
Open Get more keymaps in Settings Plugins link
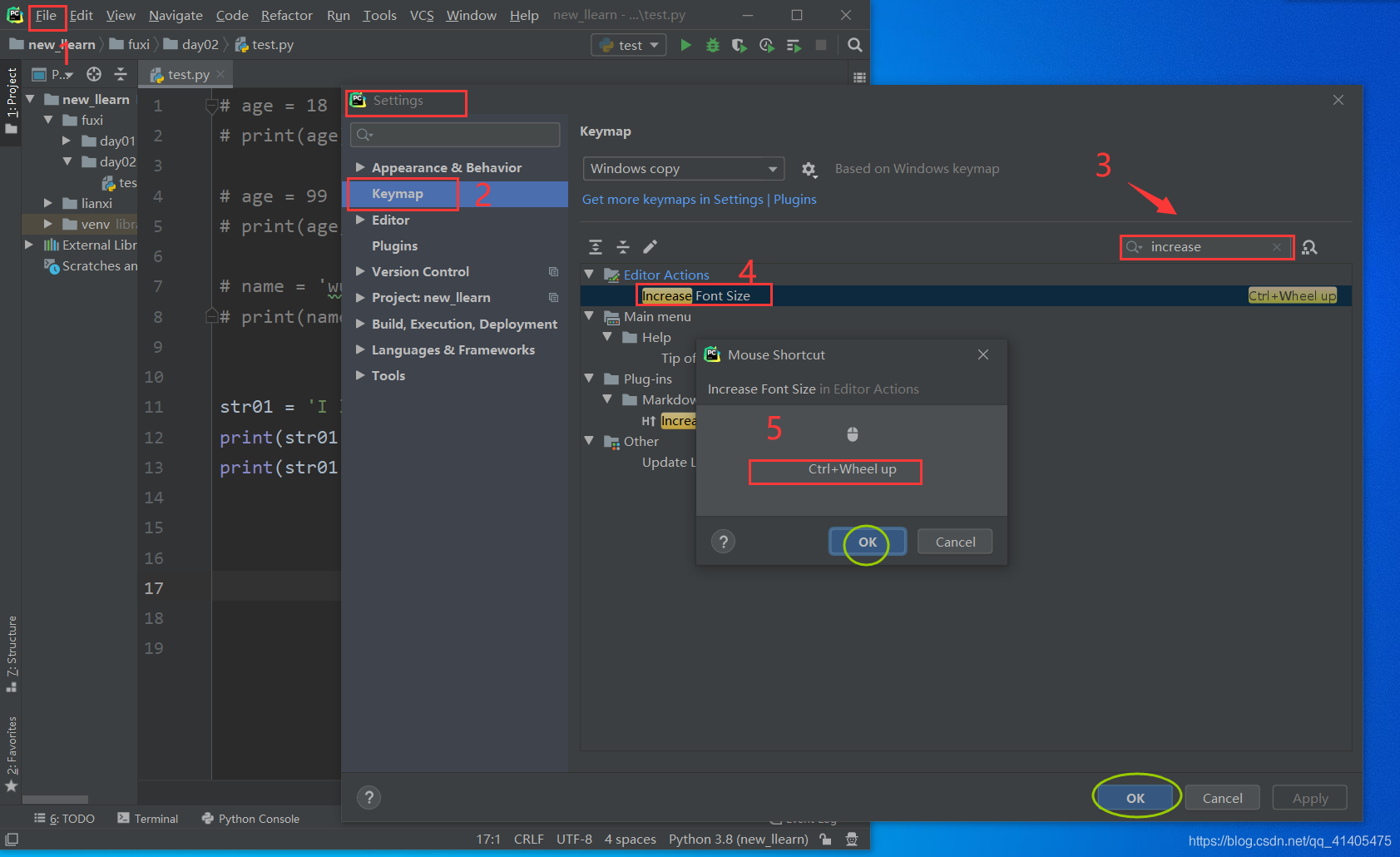point(699,200)
